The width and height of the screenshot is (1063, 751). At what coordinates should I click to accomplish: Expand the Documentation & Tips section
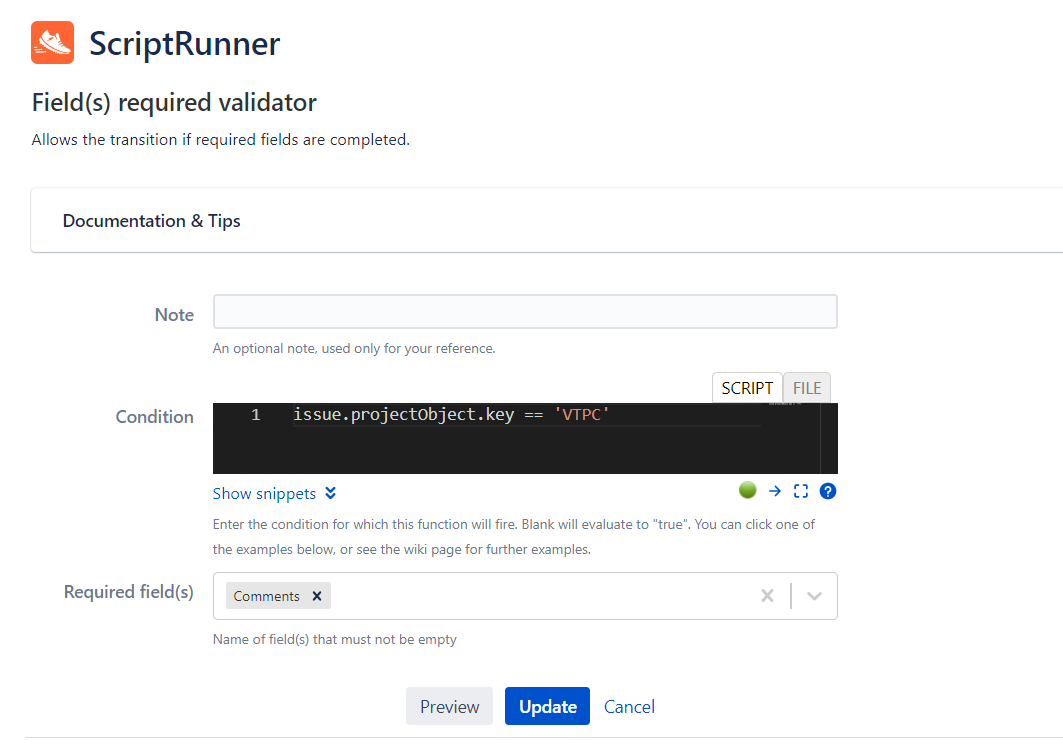(151, 221)
